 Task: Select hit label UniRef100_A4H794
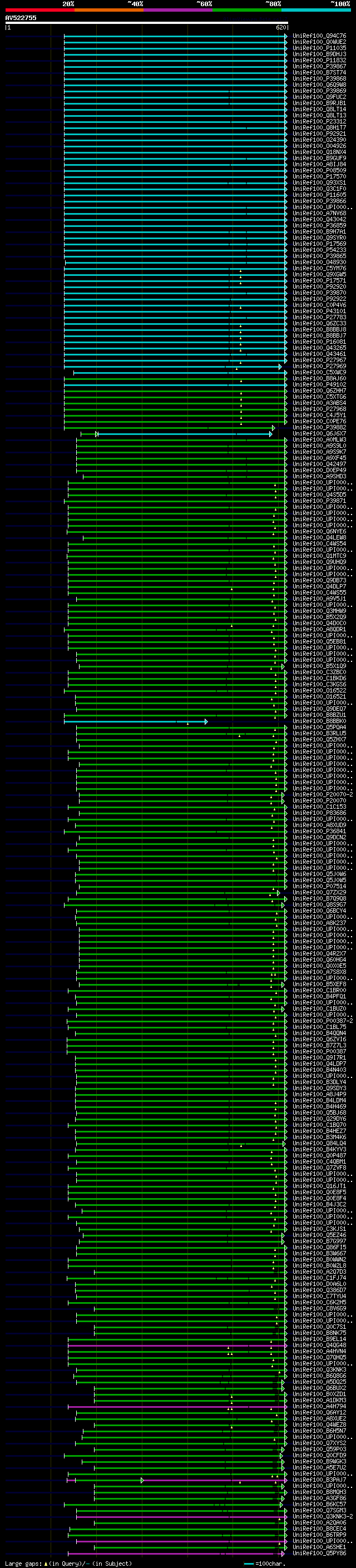319,1406
